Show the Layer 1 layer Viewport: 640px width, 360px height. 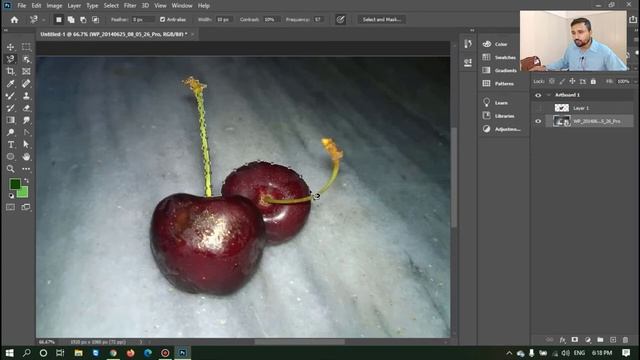click(538, 108)
